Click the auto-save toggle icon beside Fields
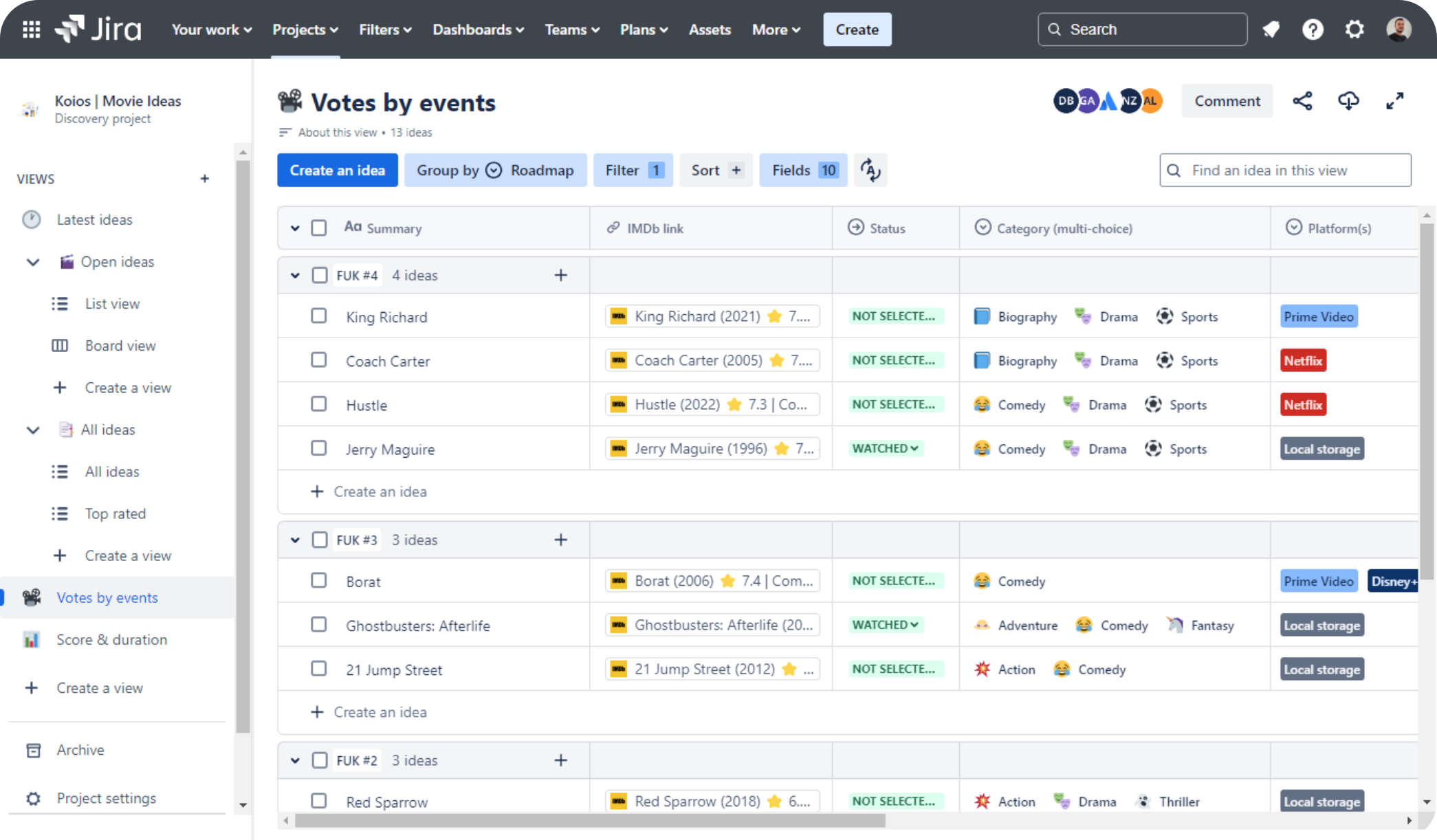Viewport: 1437px width, 840px height. click(x=870, y=170)
